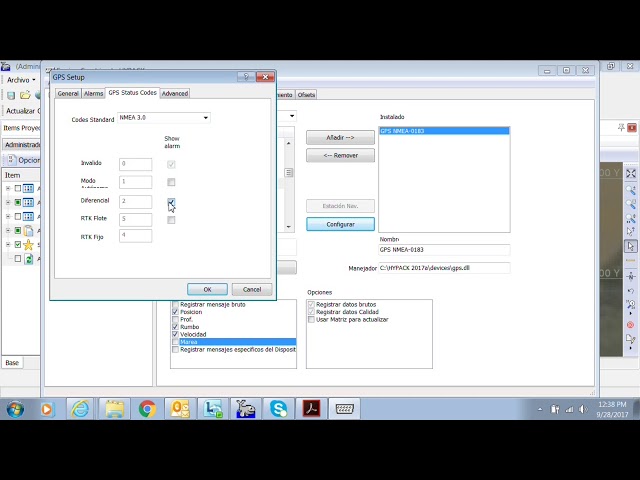This screenshot has height=480, width=640.
Task: Pin the side panel with pushpin icon
Action: [x=621, y=128]
